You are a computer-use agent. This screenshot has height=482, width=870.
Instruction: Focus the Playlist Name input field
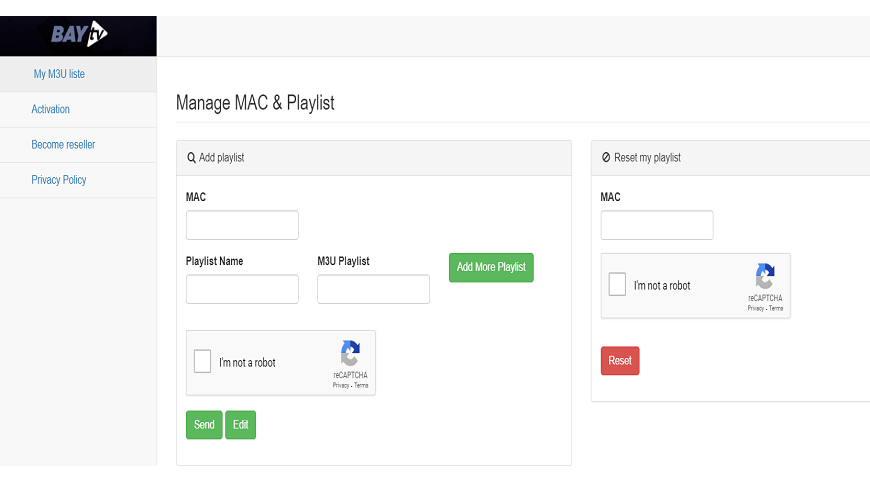pos(242,289)
